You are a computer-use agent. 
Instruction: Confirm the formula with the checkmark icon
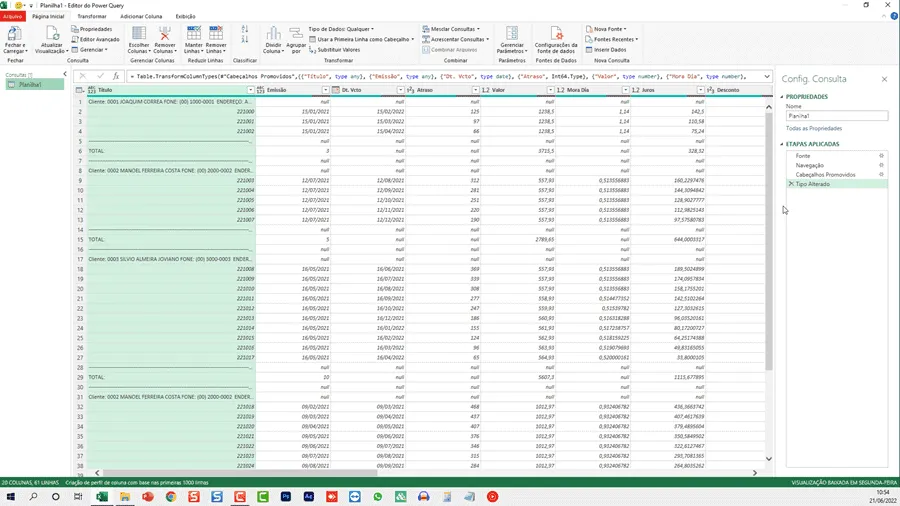coord(100,76)
